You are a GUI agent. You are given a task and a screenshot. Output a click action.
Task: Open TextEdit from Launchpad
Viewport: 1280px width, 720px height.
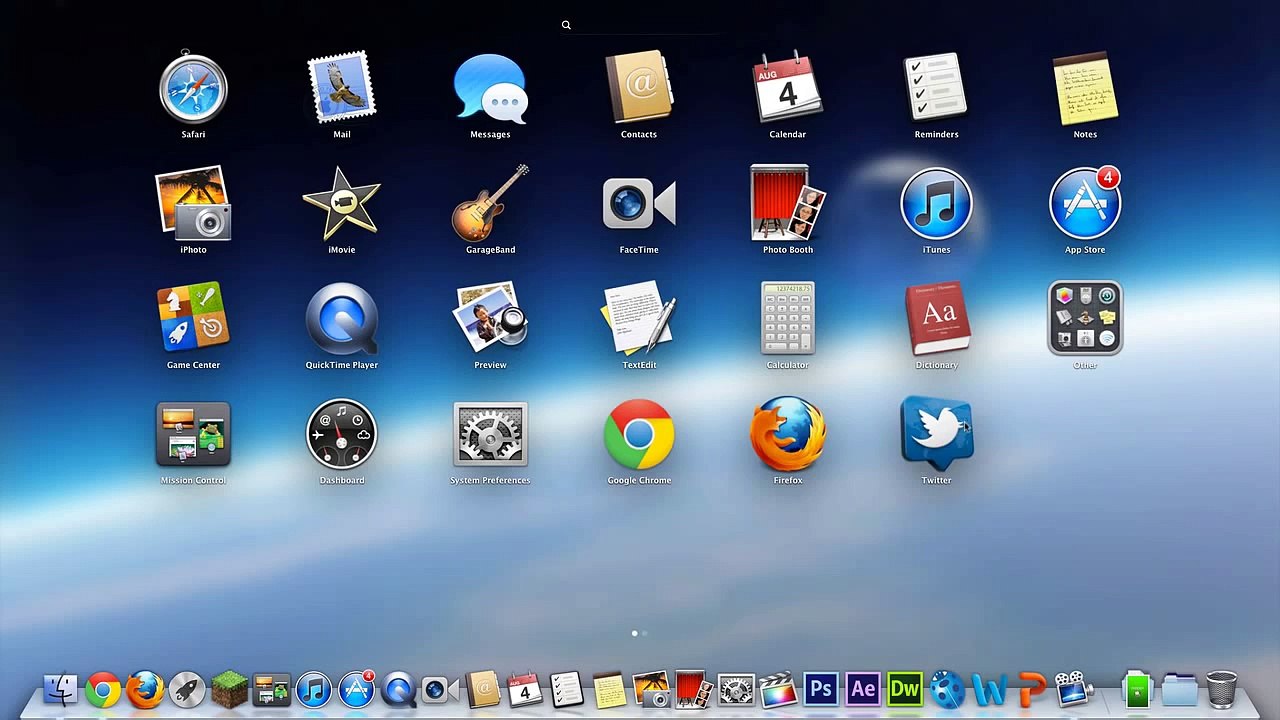639,319
